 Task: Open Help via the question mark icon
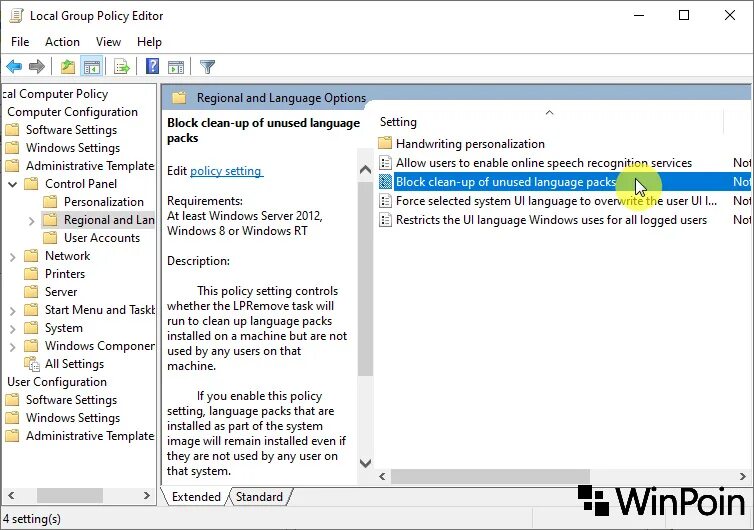pyautogui.click(x=152, y=66)
